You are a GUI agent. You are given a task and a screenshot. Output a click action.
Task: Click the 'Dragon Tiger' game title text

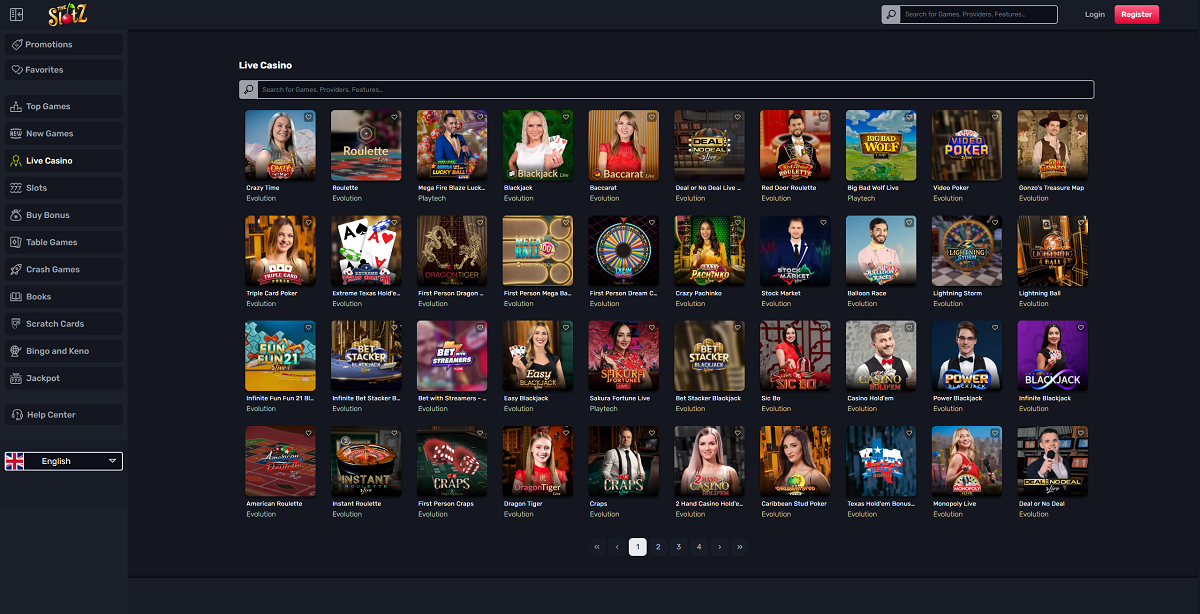(x=524, y=504)
